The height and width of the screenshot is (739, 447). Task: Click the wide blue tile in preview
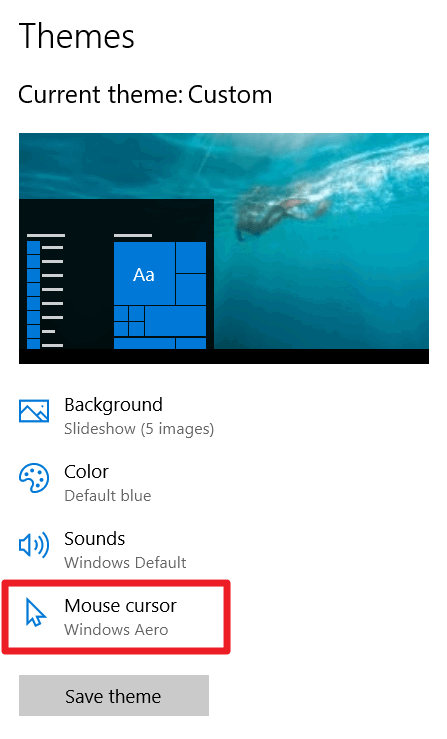pos(175,321)
